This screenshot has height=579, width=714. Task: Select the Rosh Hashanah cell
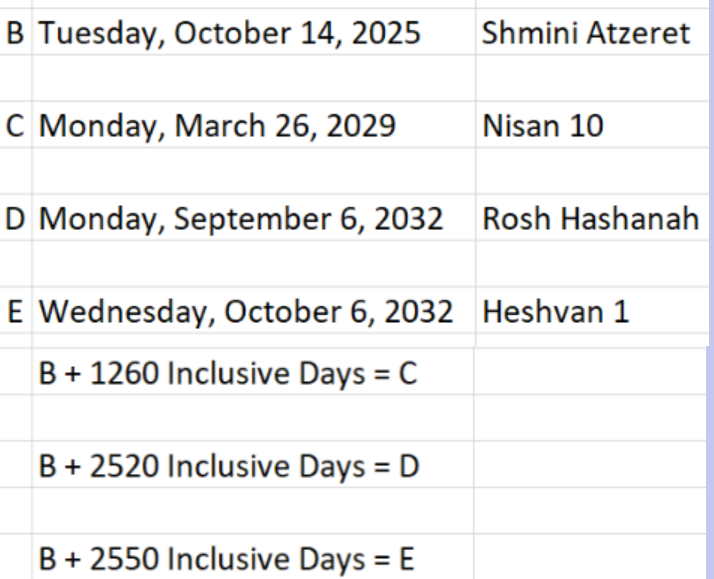[590, 220]
